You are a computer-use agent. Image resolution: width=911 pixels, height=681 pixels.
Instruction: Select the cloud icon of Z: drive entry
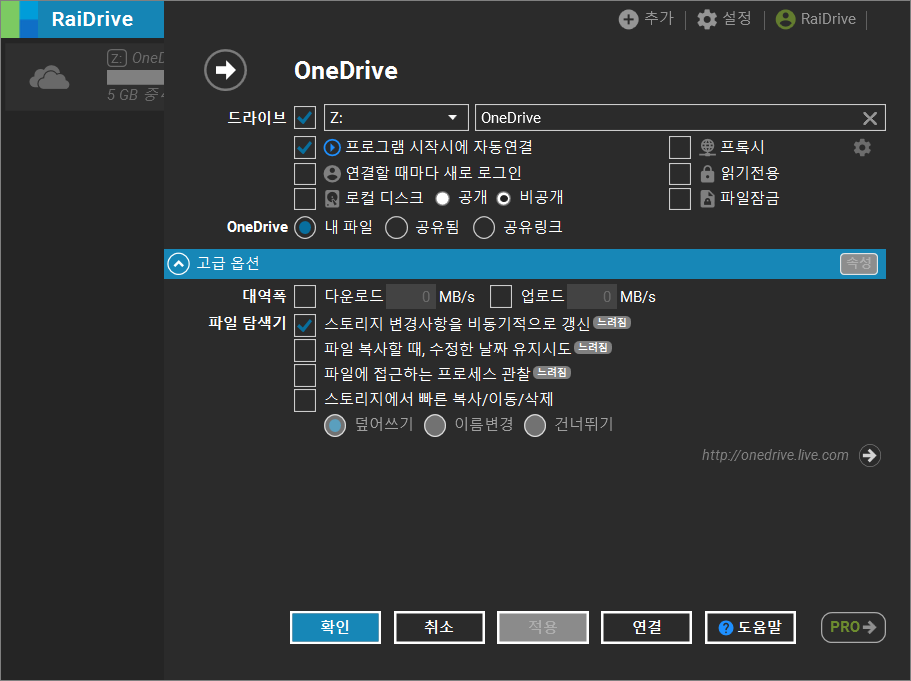click(x=49, y=77)
